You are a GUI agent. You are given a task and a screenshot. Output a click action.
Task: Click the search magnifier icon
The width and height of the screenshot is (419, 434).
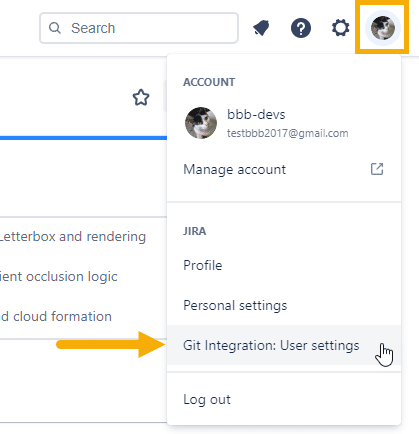55,28
